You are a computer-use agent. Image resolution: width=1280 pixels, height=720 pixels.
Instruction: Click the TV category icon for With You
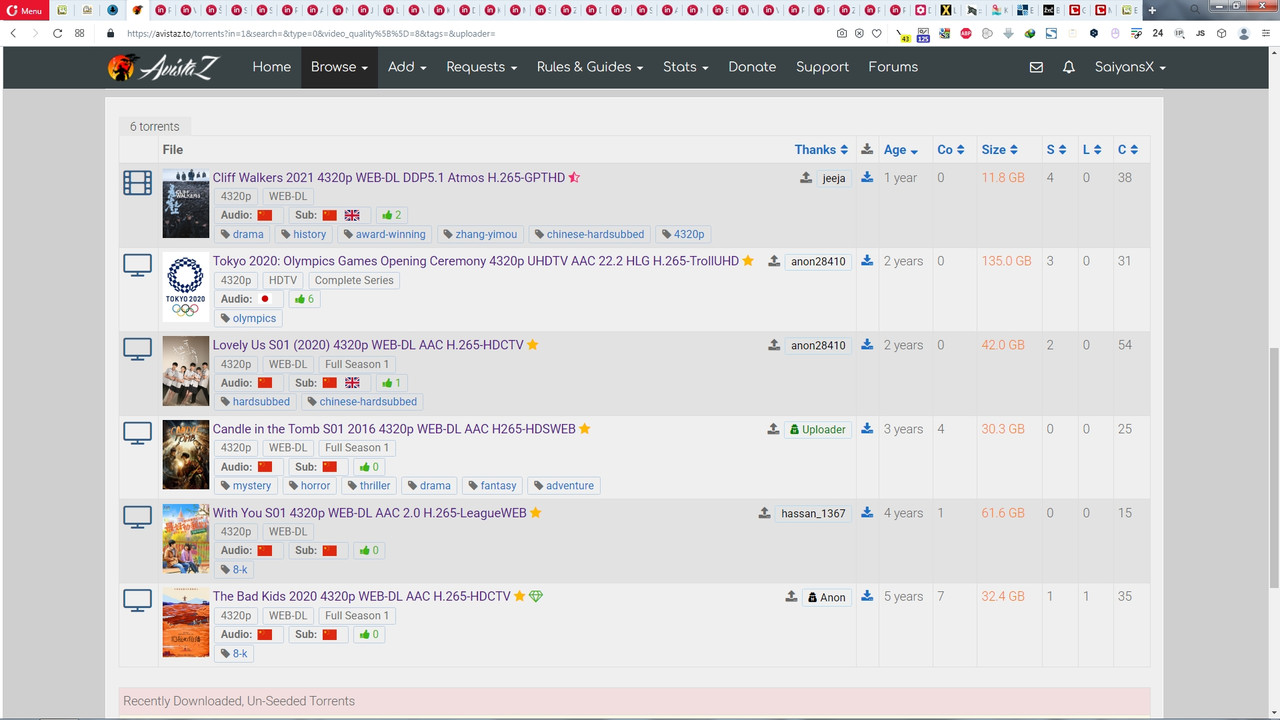pyautogui.click(x=138, y=518)
